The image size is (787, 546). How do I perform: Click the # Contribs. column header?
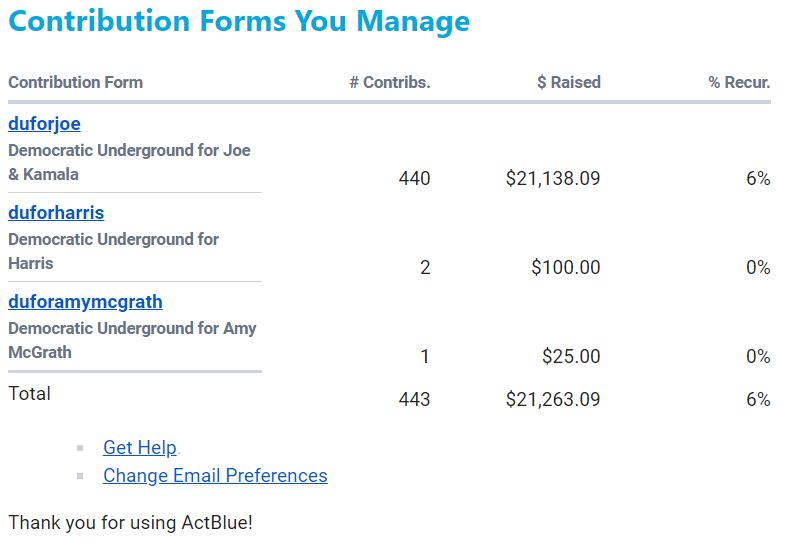click(x=390, y=82)
